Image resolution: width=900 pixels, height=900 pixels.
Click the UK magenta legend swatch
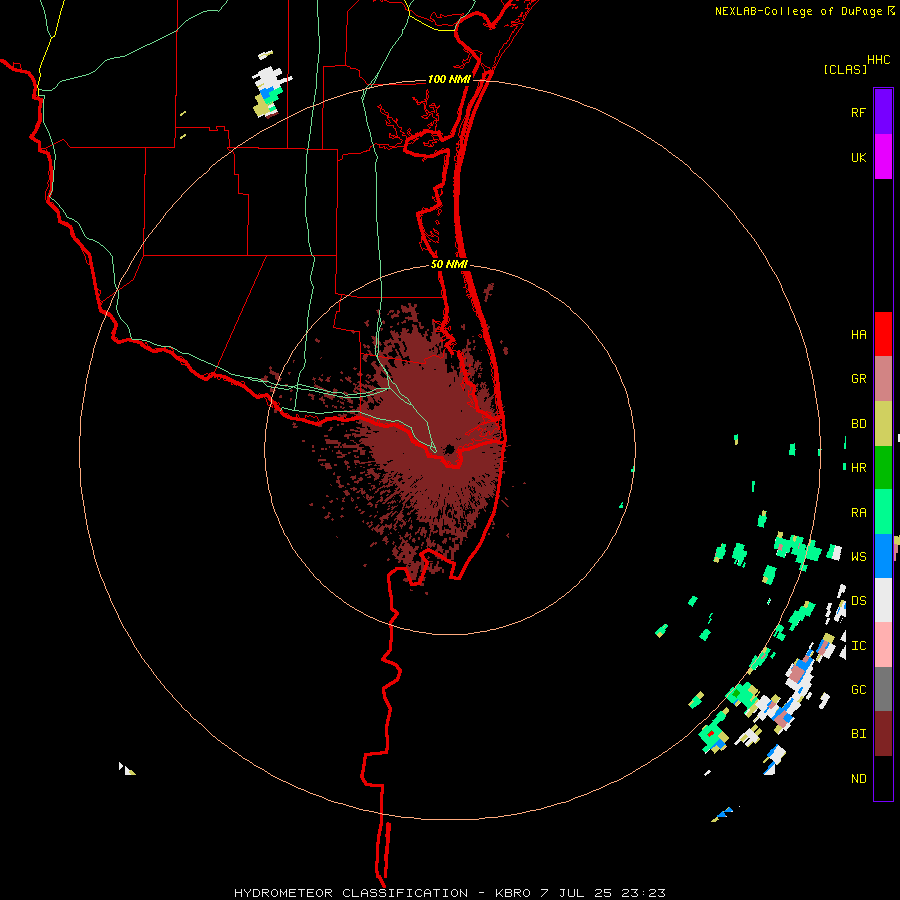point(883,157)
